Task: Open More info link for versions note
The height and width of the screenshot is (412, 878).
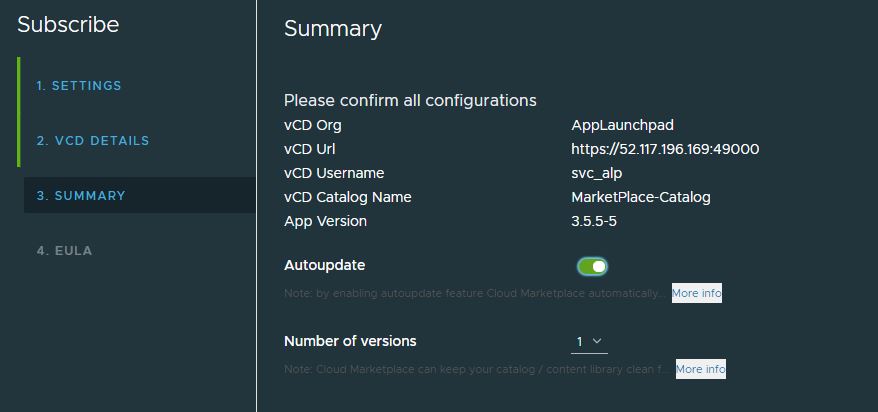Action: pos(701,369)
